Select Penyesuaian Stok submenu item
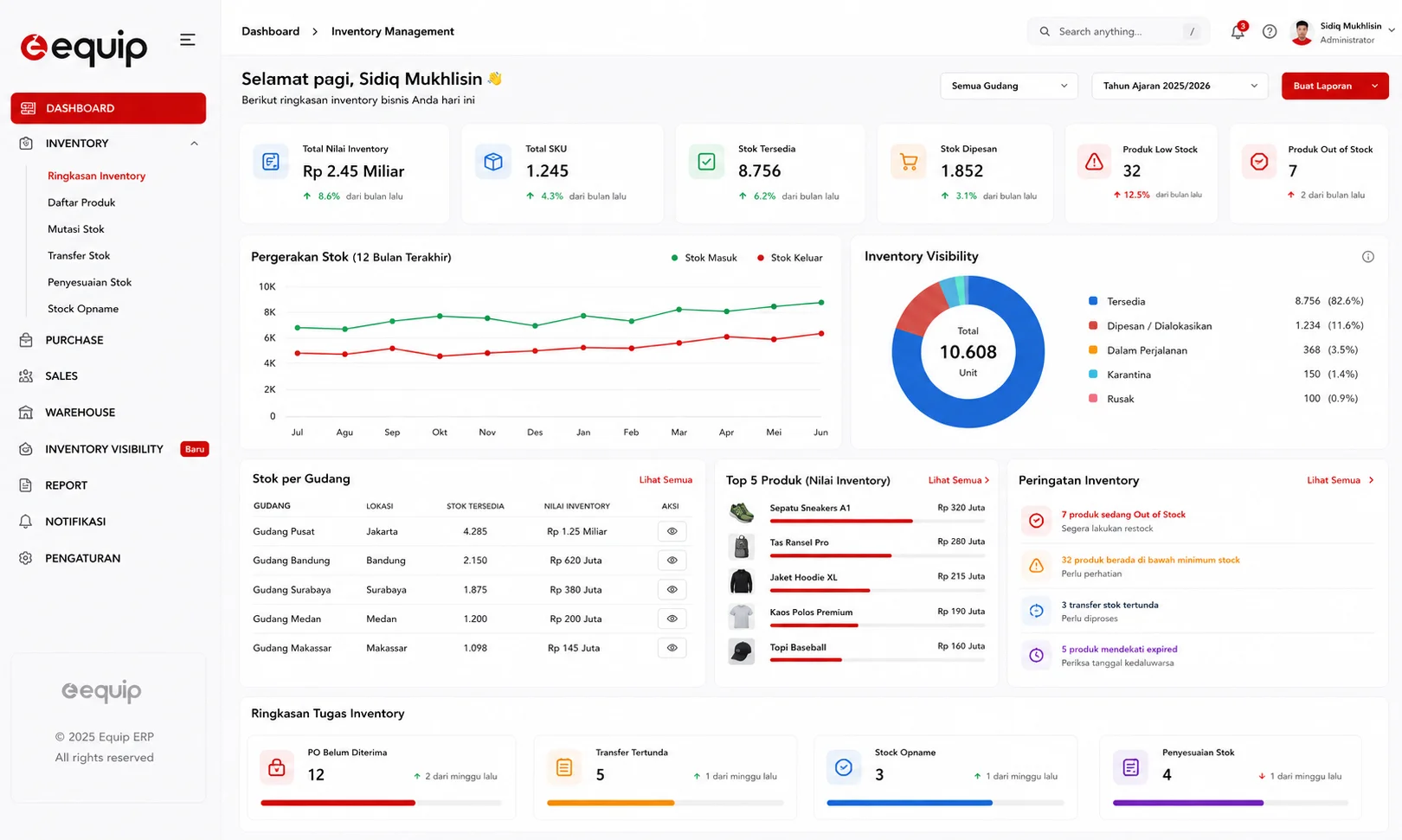 tap(90, 283)
